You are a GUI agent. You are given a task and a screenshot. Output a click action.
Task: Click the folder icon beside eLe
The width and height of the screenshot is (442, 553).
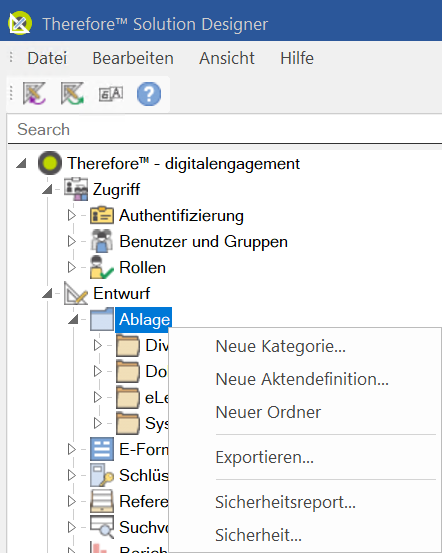point(128,397)
